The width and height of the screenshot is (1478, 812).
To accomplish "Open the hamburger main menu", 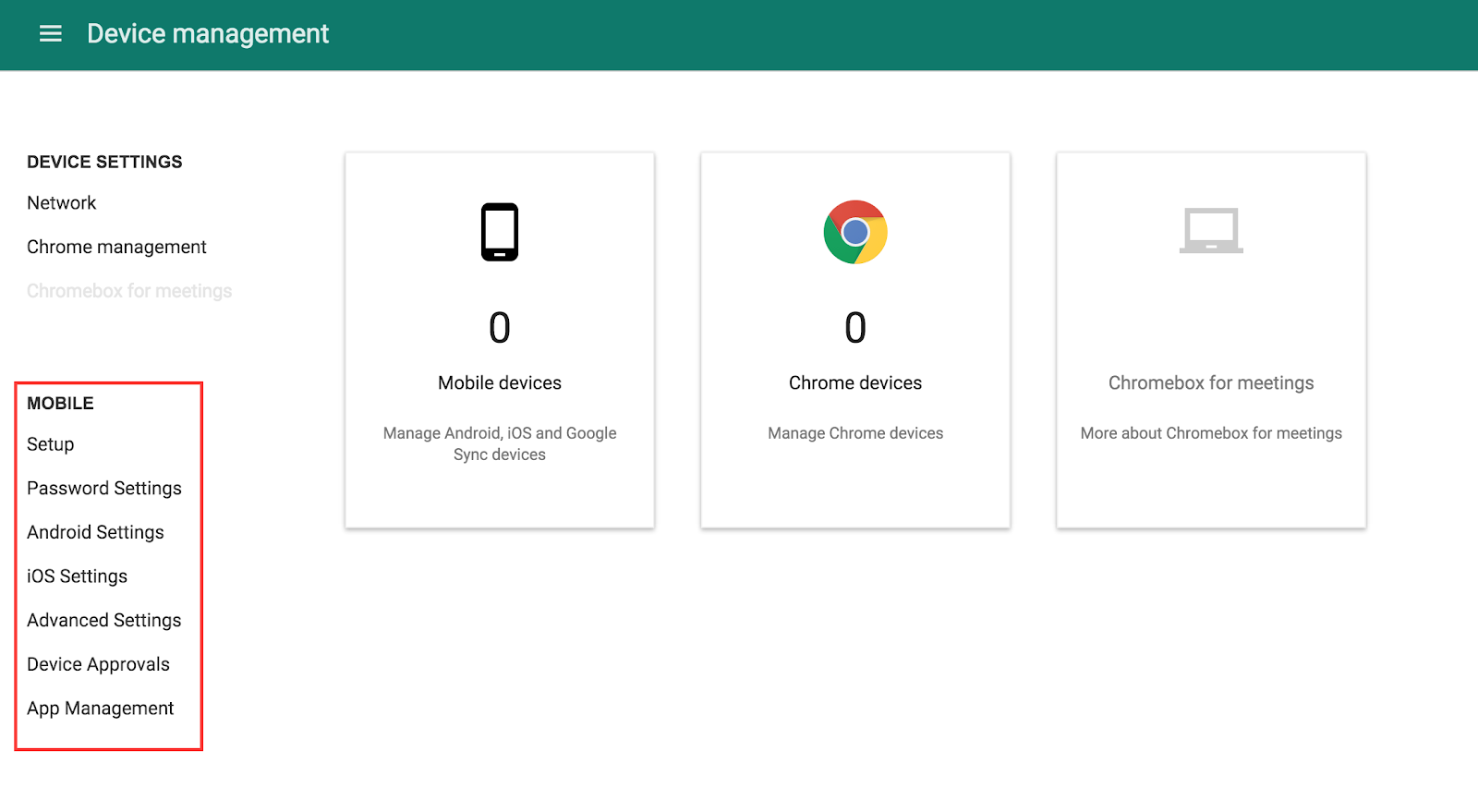I will [51, 34].
